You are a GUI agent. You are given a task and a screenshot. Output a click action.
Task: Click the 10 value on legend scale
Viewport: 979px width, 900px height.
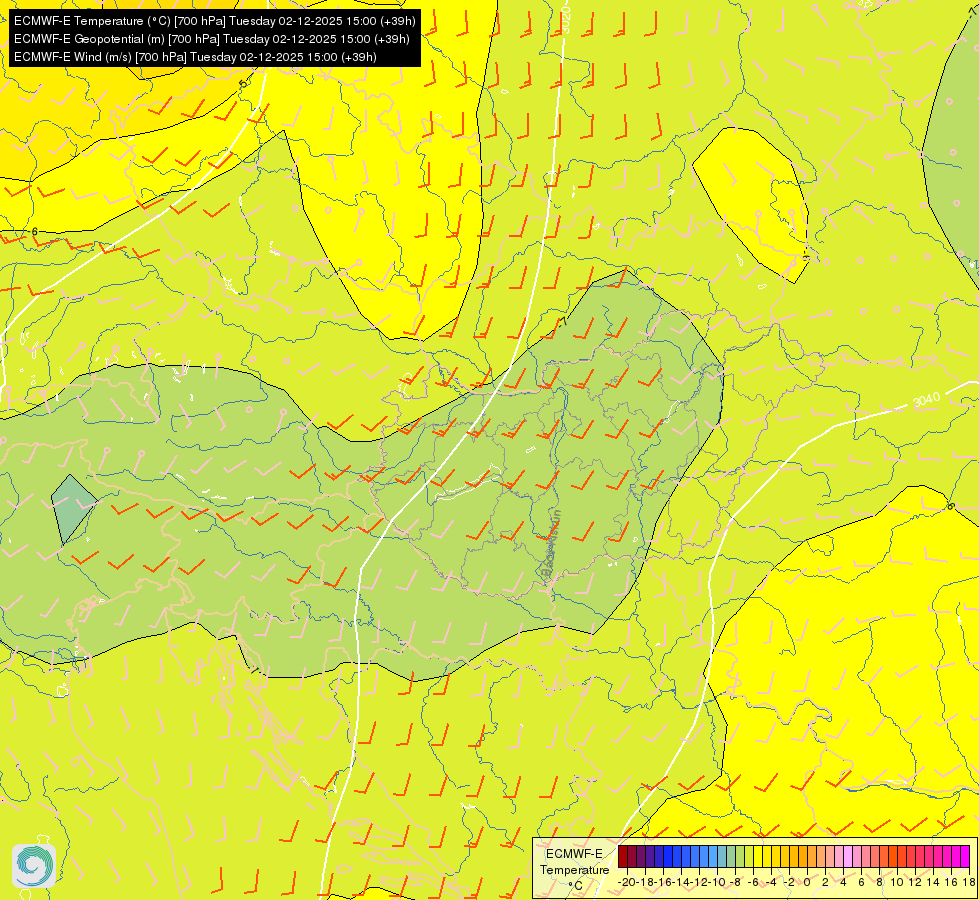click(897, 882)
